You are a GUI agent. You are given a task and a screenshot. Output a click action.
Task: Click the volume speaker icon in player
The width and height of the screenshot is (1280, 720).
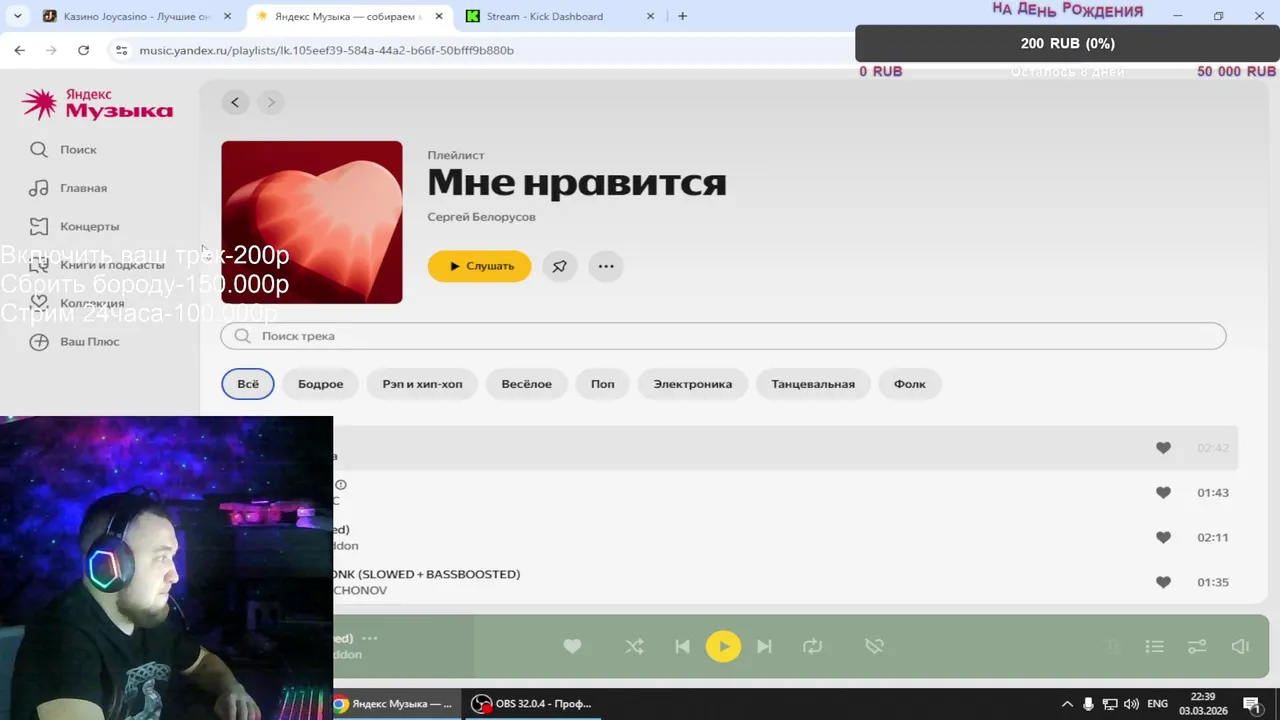pos(1240,647)
